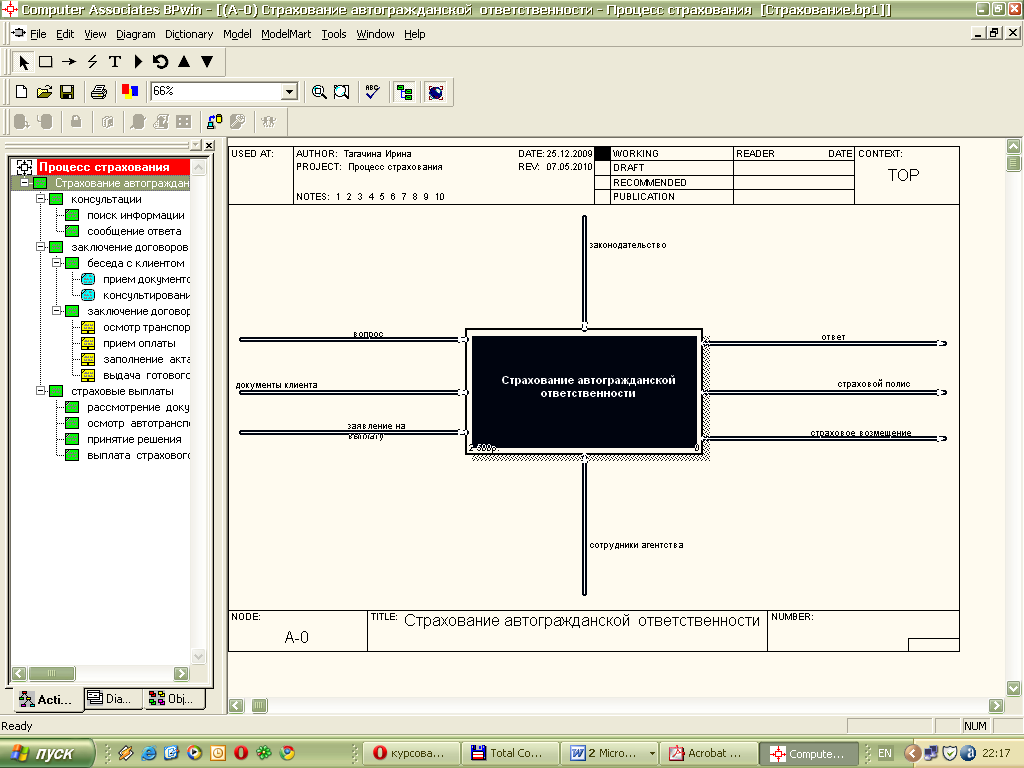Collapse the заключение договоров tree node
This screenshot has height=768, width=1024.
click(x=40, y=247)
